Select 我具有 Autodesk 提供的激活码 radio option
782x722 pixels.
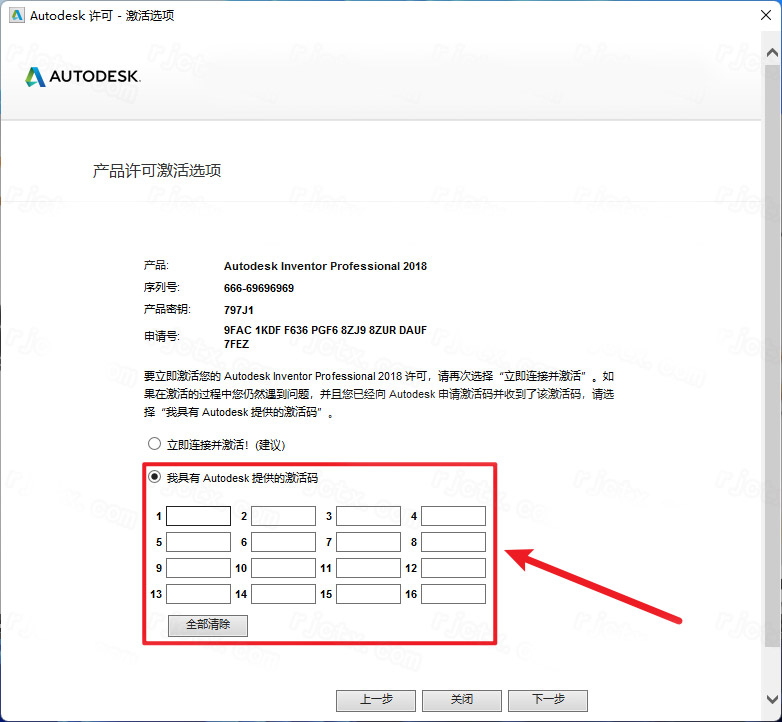pos(155,477)
